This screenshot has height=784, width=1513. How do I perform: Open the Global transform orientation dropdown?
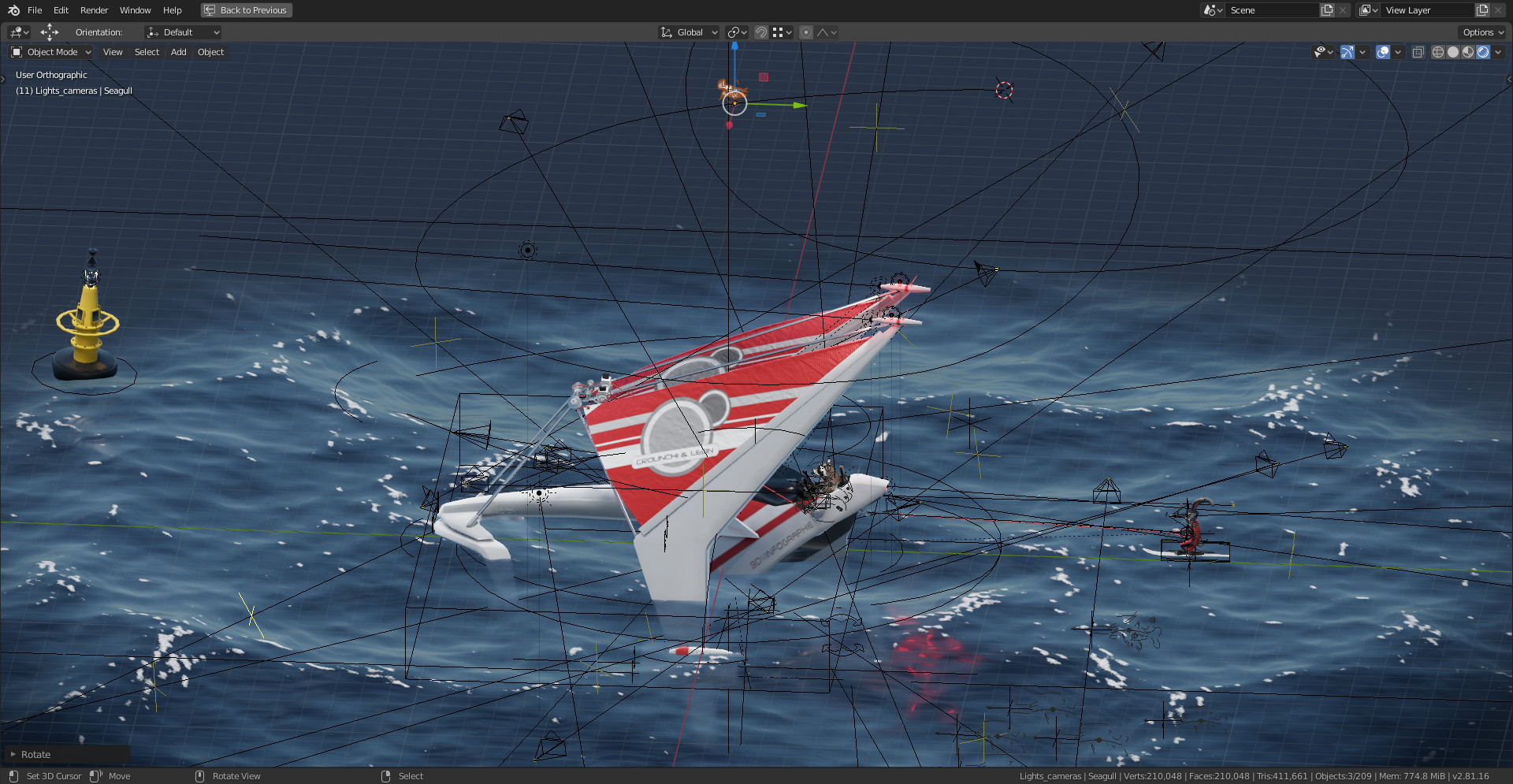pyautogui.click(x=689, y=32)
